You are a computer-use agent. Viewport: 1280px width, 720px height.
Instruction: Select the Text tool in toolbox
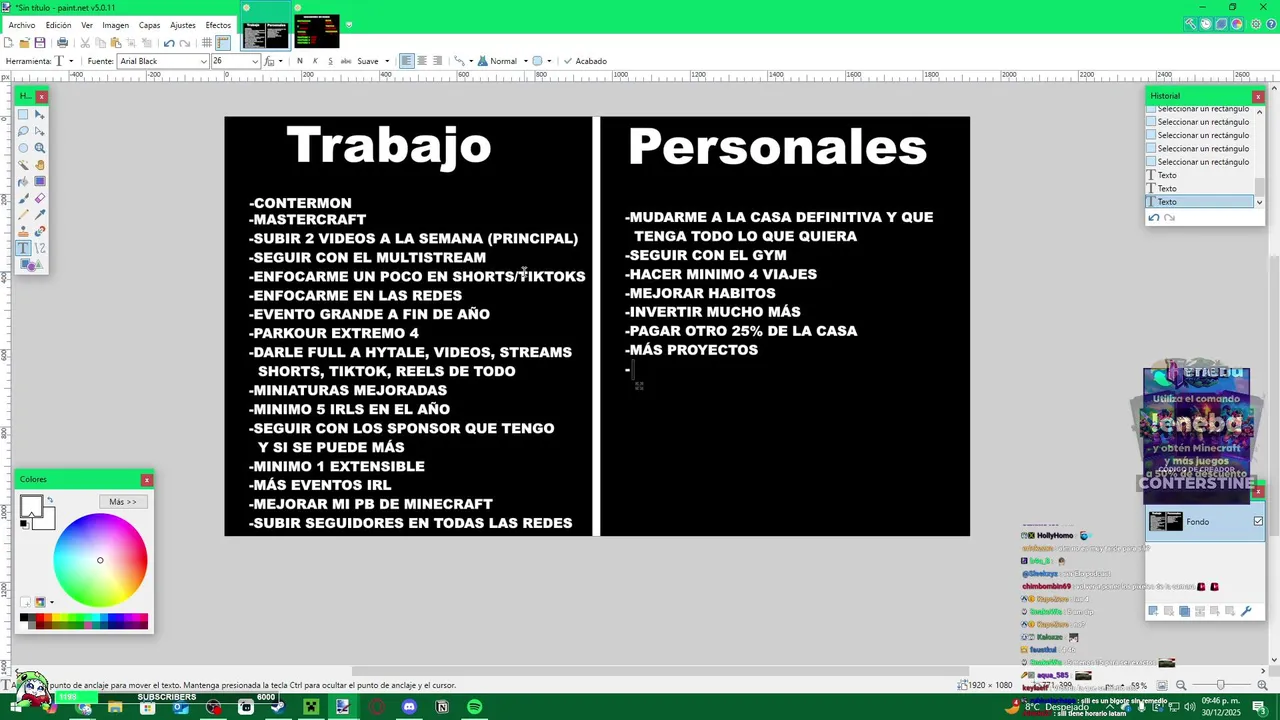(x=23, y=248)
